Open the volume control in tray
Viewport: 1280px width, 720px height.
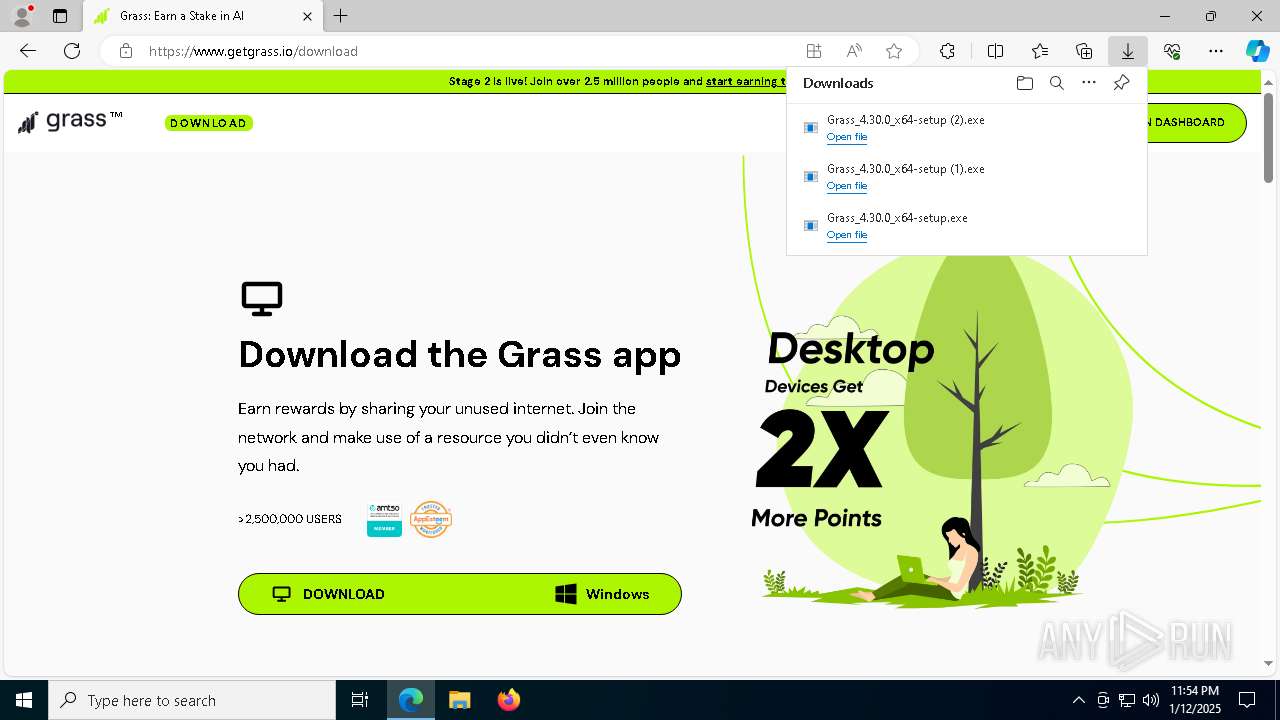[1150, 700]
